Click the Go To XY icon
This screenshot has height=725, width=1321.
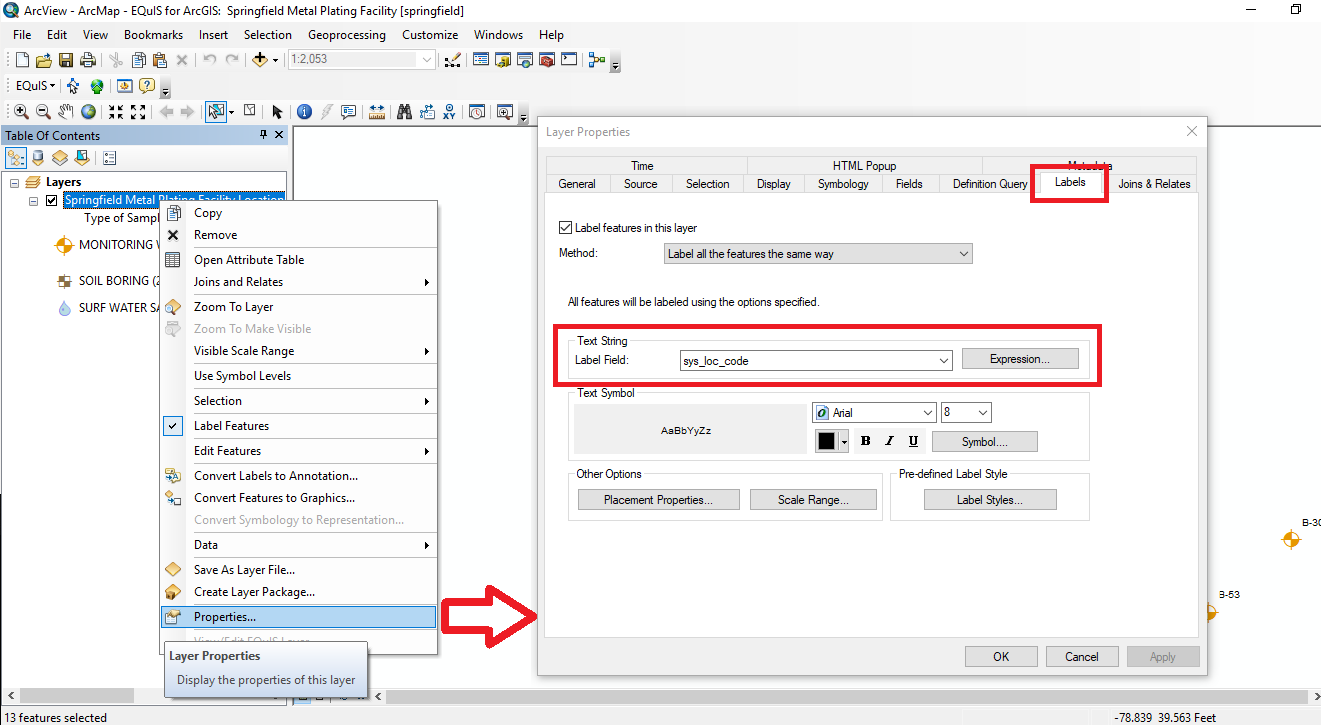coord(449,112)
